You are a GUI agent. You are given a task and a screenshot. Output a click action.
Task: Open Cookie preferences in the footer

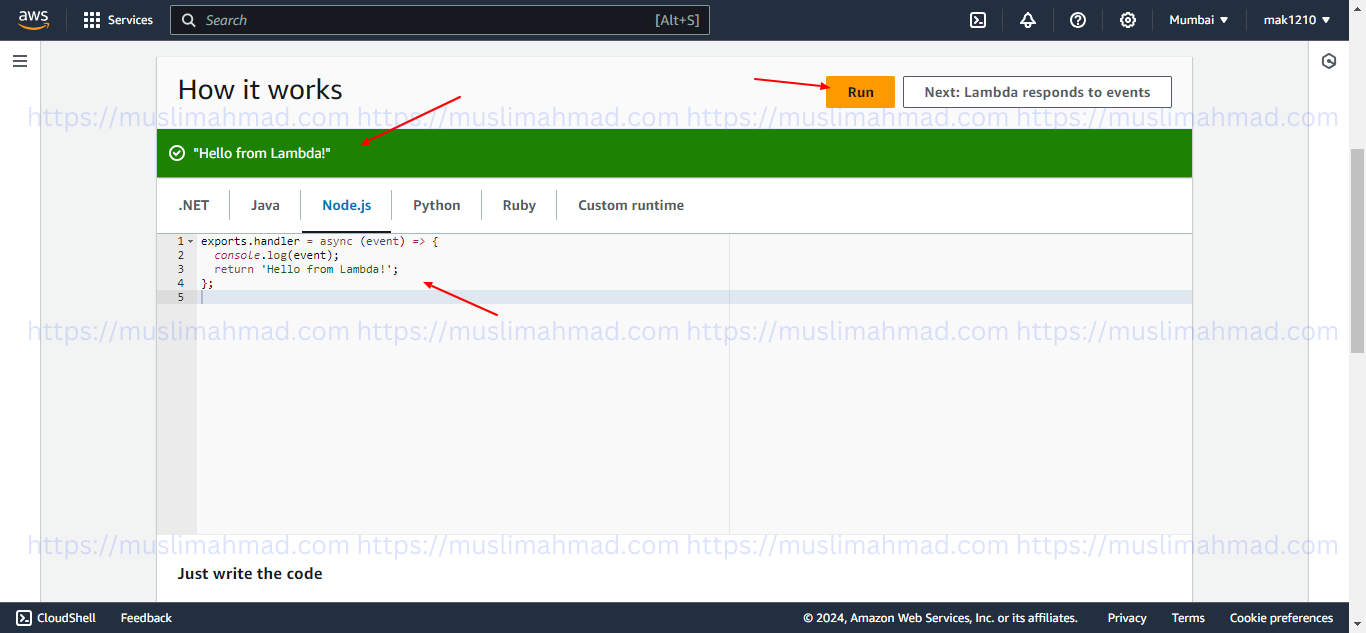(x=1281, y=618)
